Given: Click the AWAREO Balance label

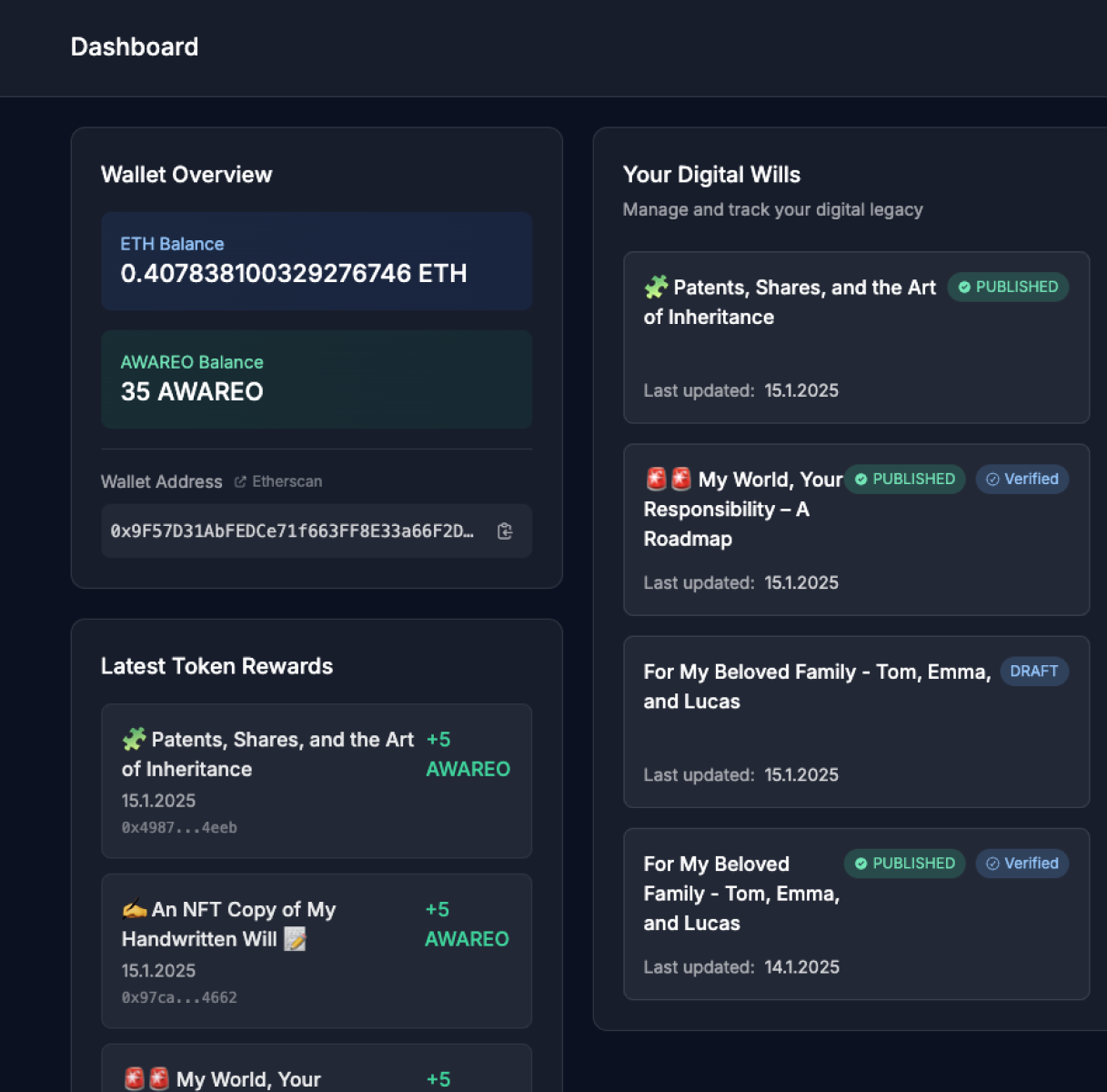Looking at the screenshot, I should (192, 362).
